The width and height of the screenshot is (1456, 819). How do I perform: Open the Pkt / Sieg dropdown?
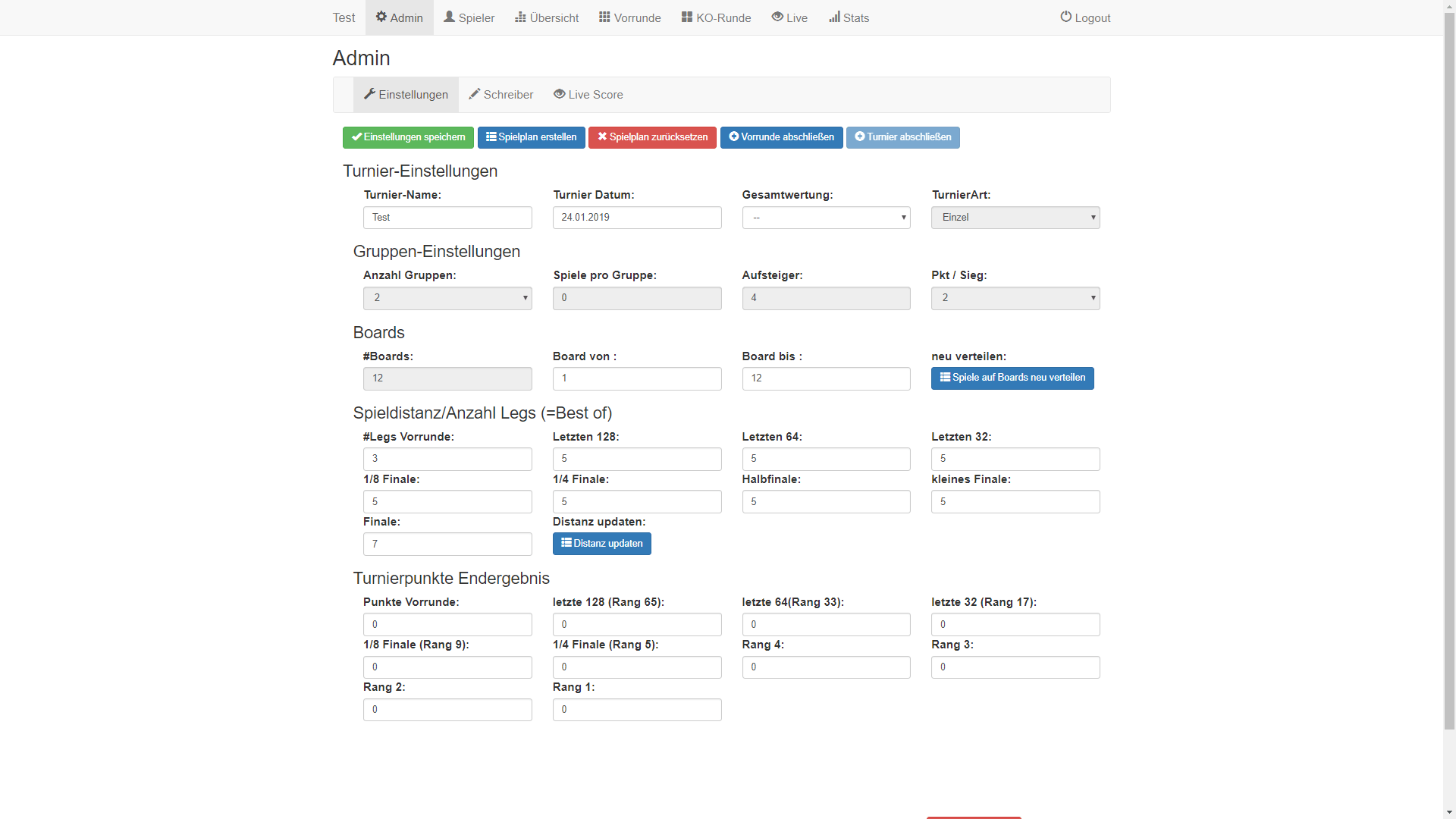1015,298
